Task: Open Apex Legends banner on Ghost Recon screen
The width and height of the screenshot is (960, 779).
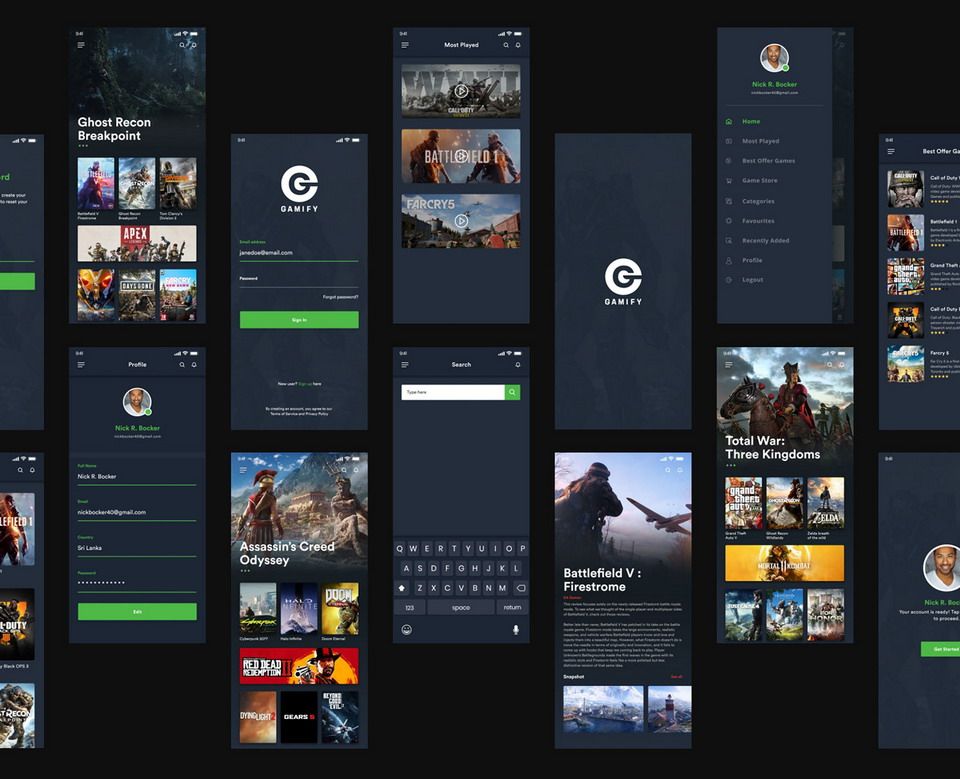Action: tap(137, 243)
